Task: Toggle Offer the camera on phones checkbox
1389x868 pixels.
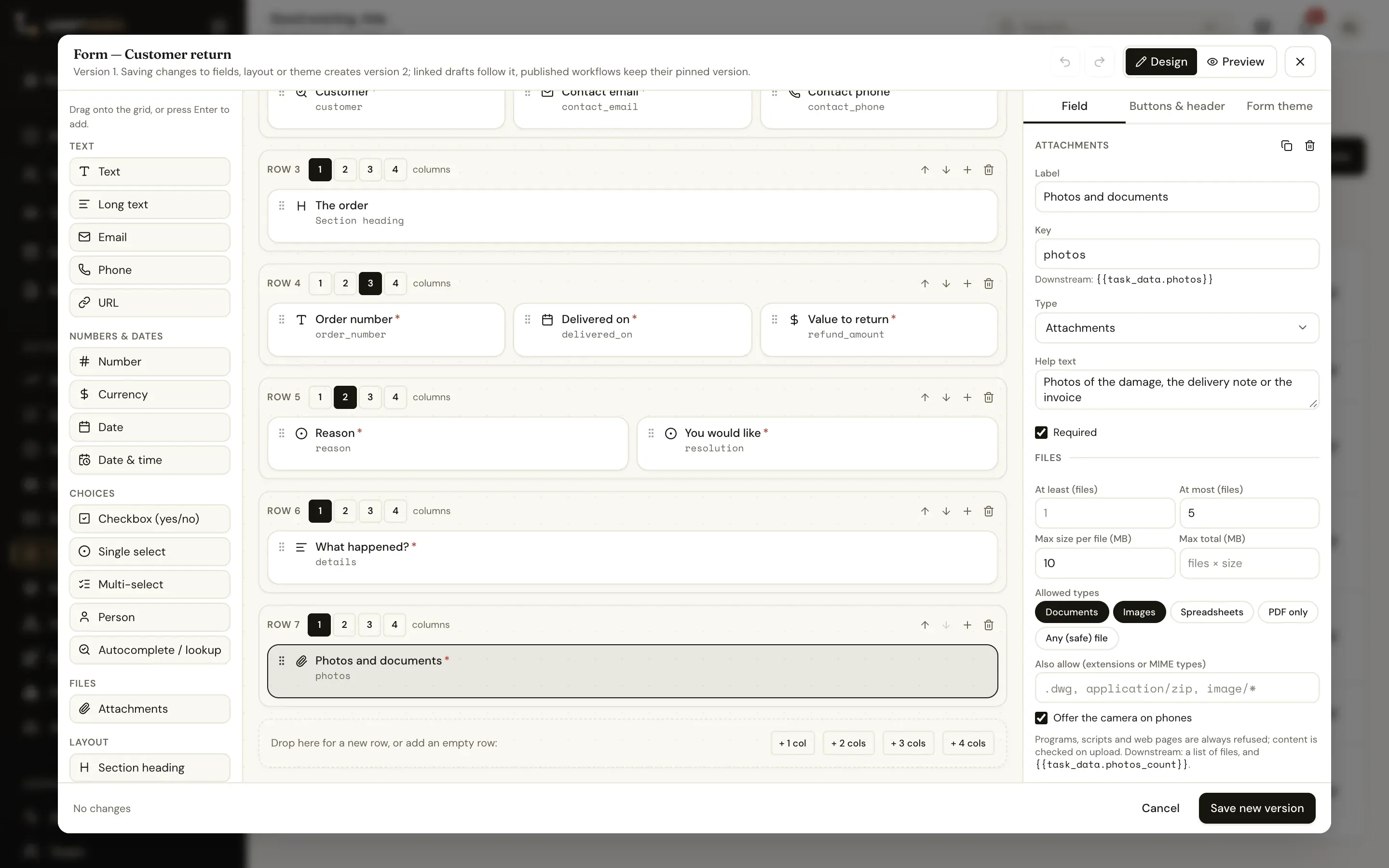Action: point(1041,718)
